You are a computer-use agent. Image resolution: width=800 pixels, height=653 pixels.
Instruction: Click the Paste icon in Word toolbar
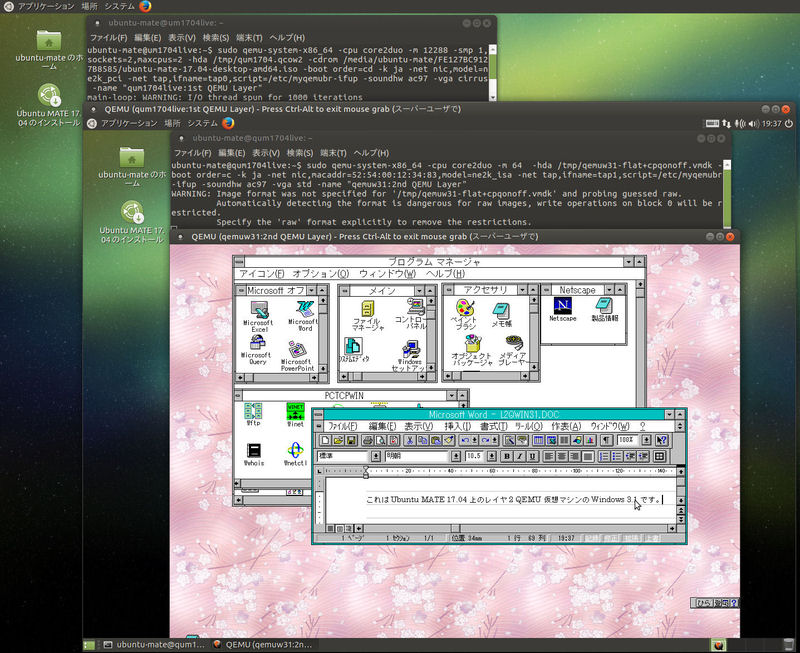(x=436, y=440)
